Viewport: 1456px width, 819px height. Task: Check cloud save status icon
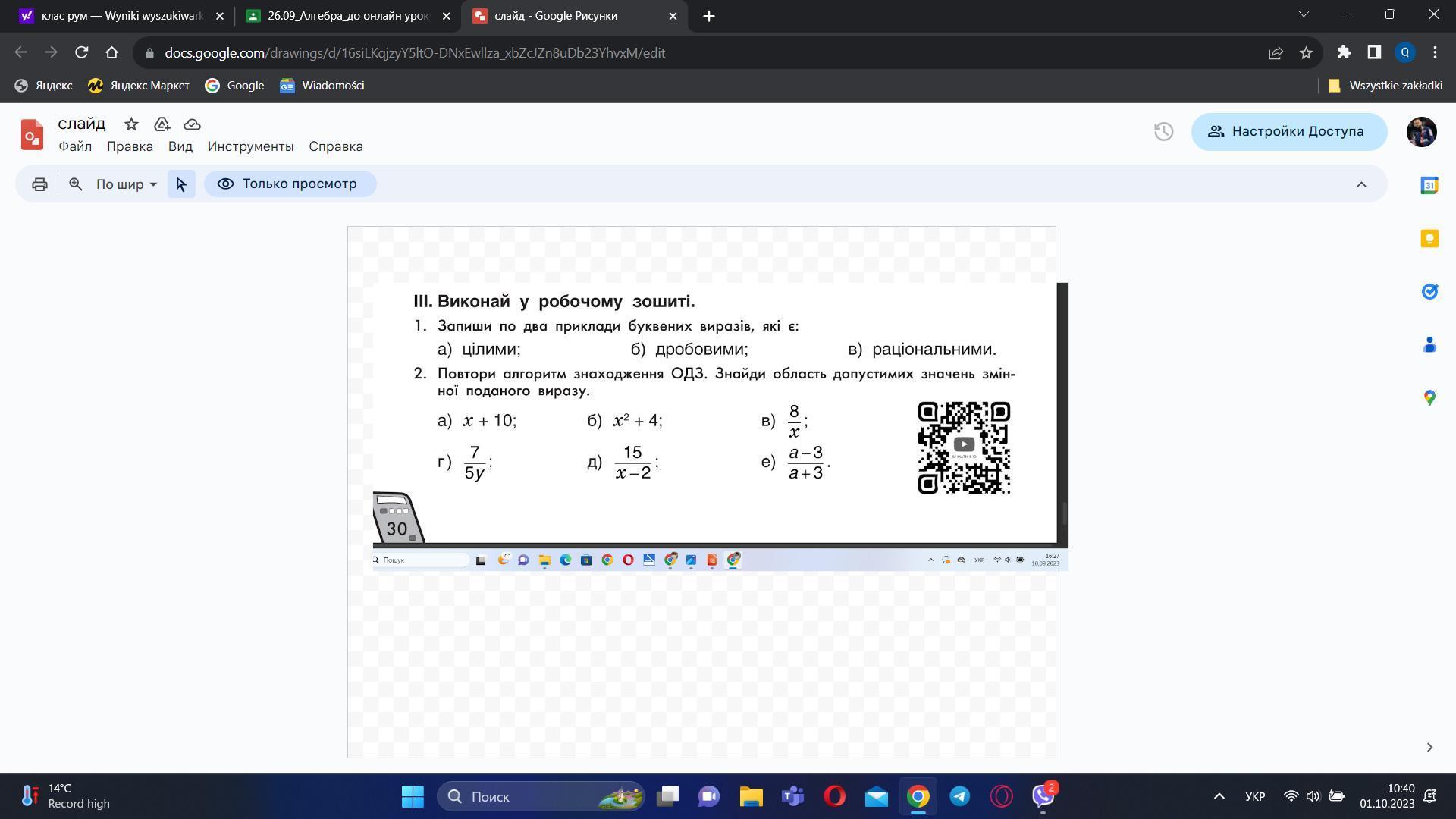[192, 124]
